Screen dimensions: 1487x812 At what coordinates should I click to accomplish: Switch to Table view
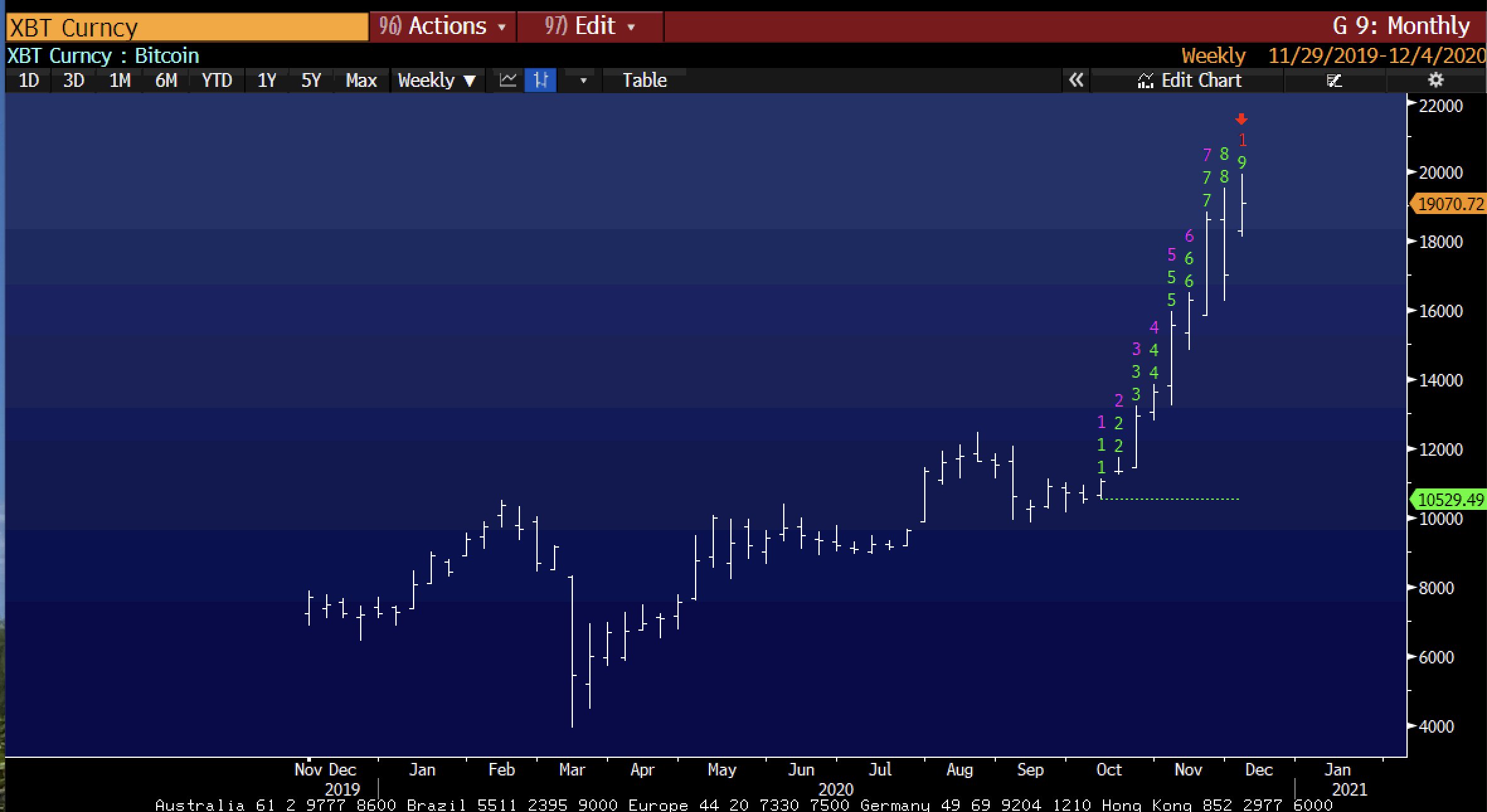point(644,81)
